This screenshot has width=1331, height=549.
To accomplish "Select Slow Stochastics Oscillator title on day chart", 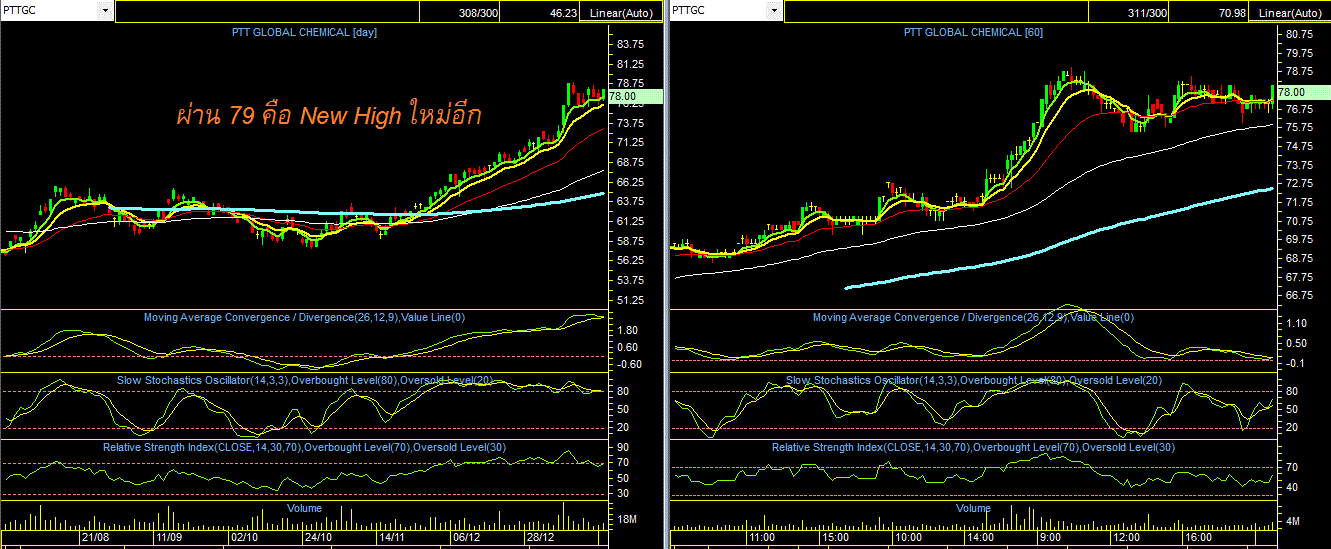I will [x=304, y=380].
